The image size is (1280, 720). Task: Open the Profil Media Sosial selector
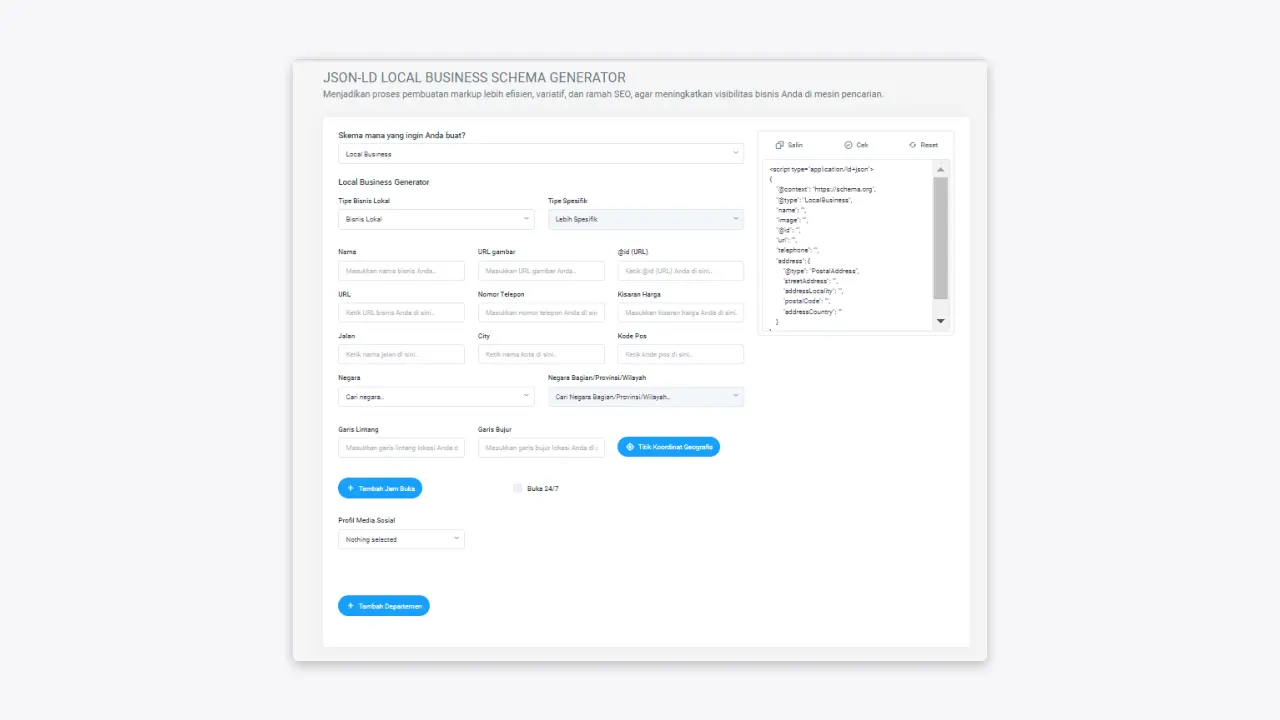(x=400, y=539)
